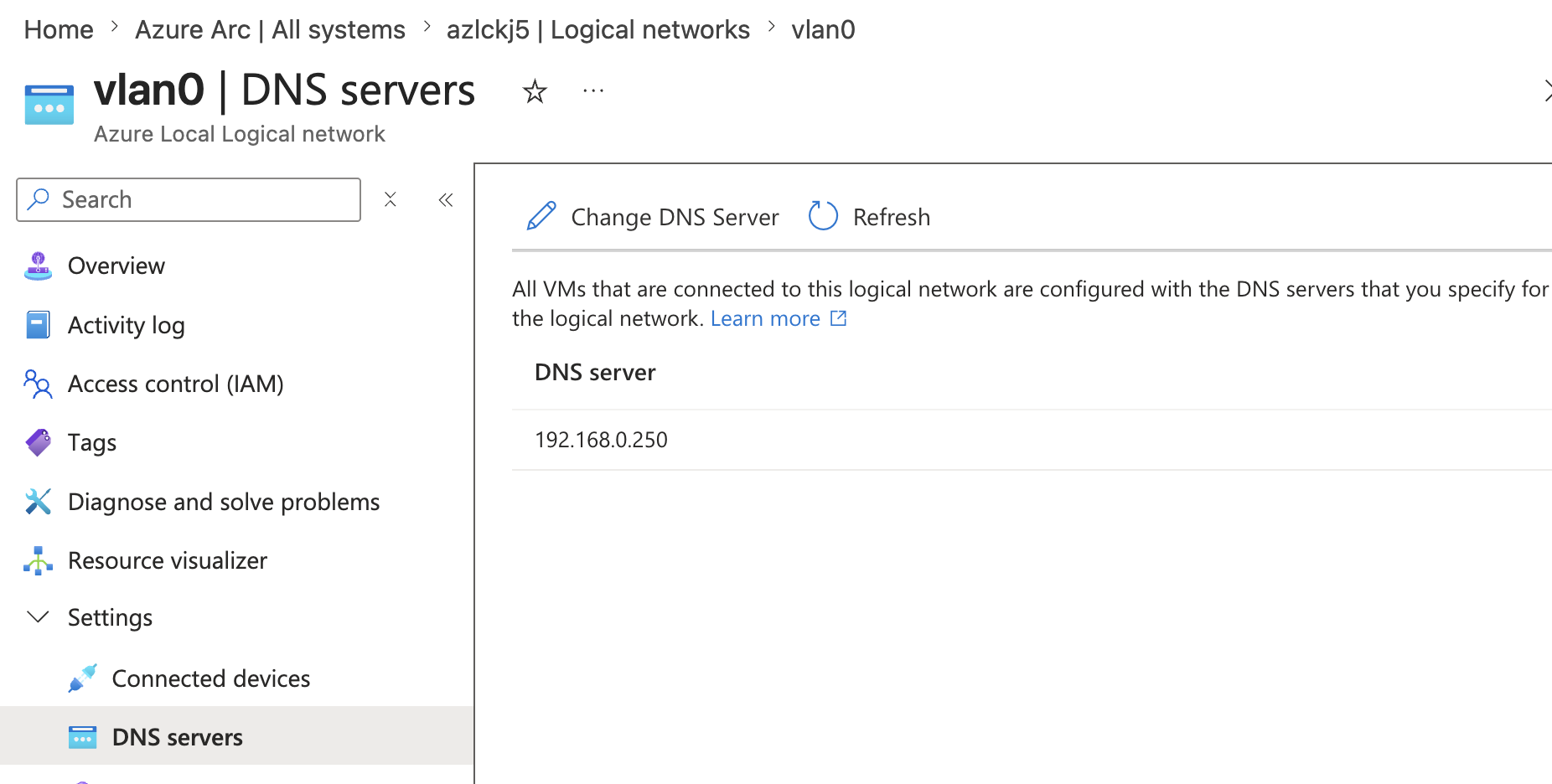
Task: Select the DNS servers settings item
Action: [x=236, y=737]
